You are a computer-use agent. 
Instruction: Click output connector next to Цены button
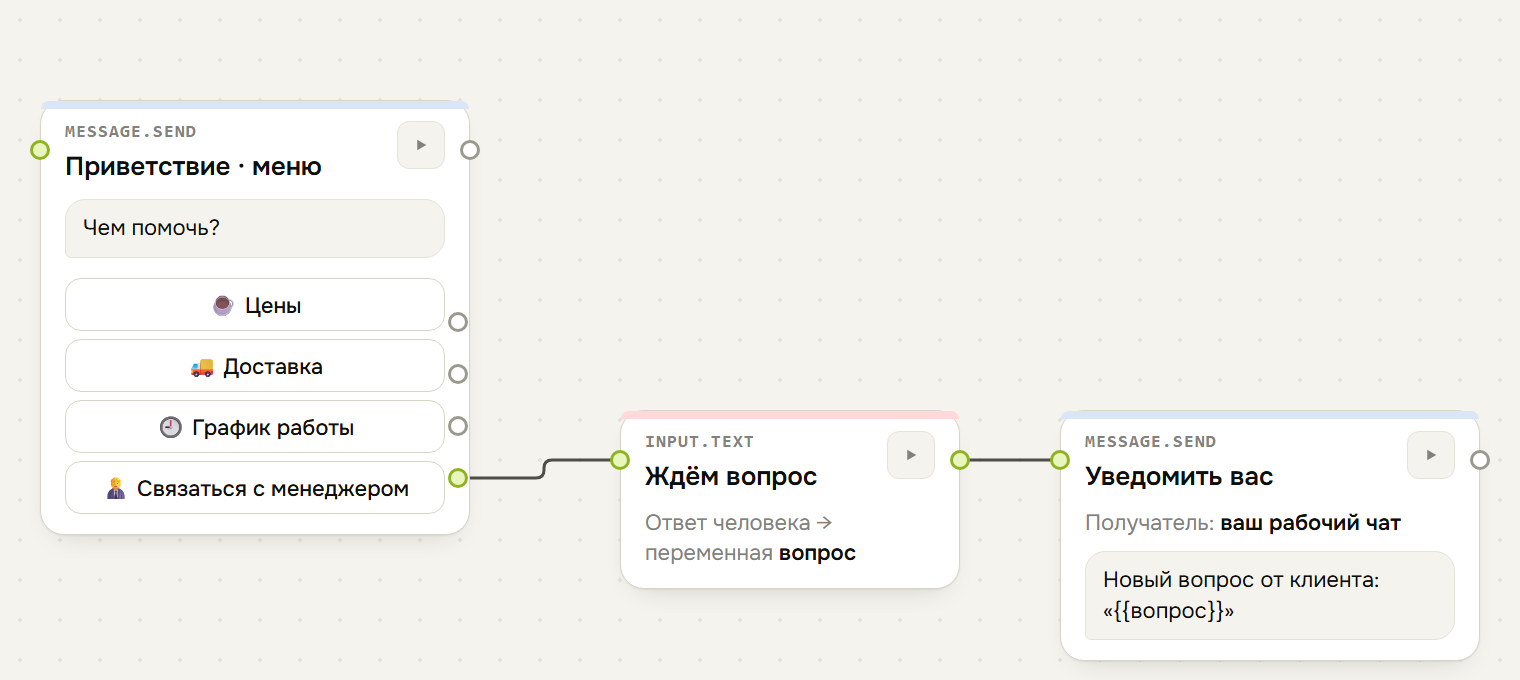click(x=458, y=322)
